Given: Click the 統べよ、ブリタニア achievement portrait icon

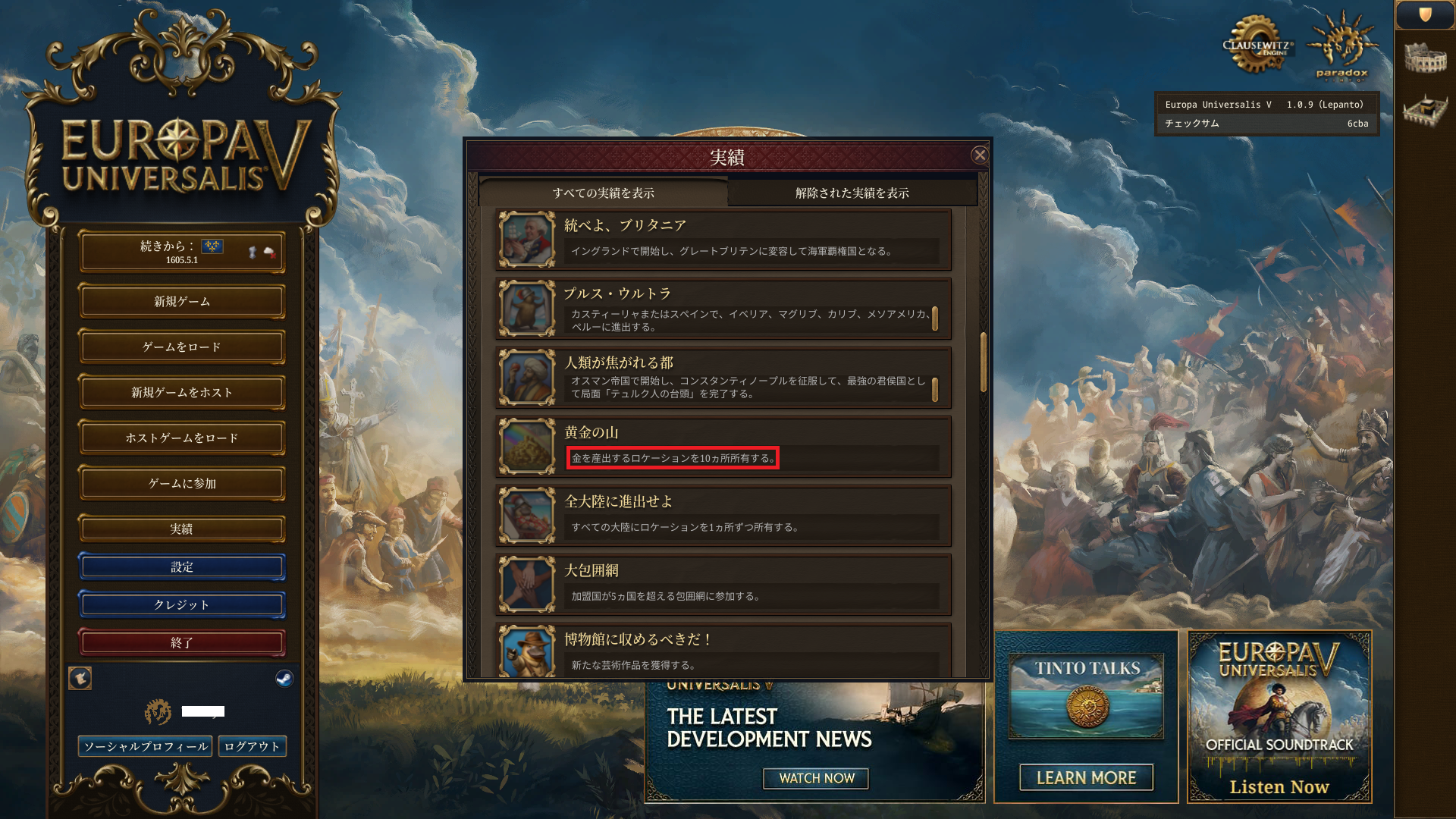Looking at the screenshot, I should [x=526, y=240].
